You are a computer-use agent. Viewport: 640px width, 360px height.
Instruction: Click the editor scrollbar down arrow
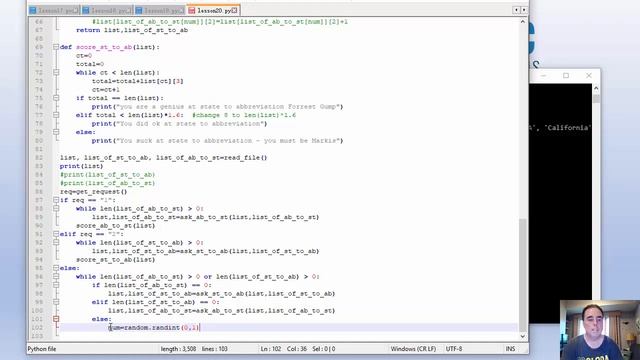click(523, 336)
